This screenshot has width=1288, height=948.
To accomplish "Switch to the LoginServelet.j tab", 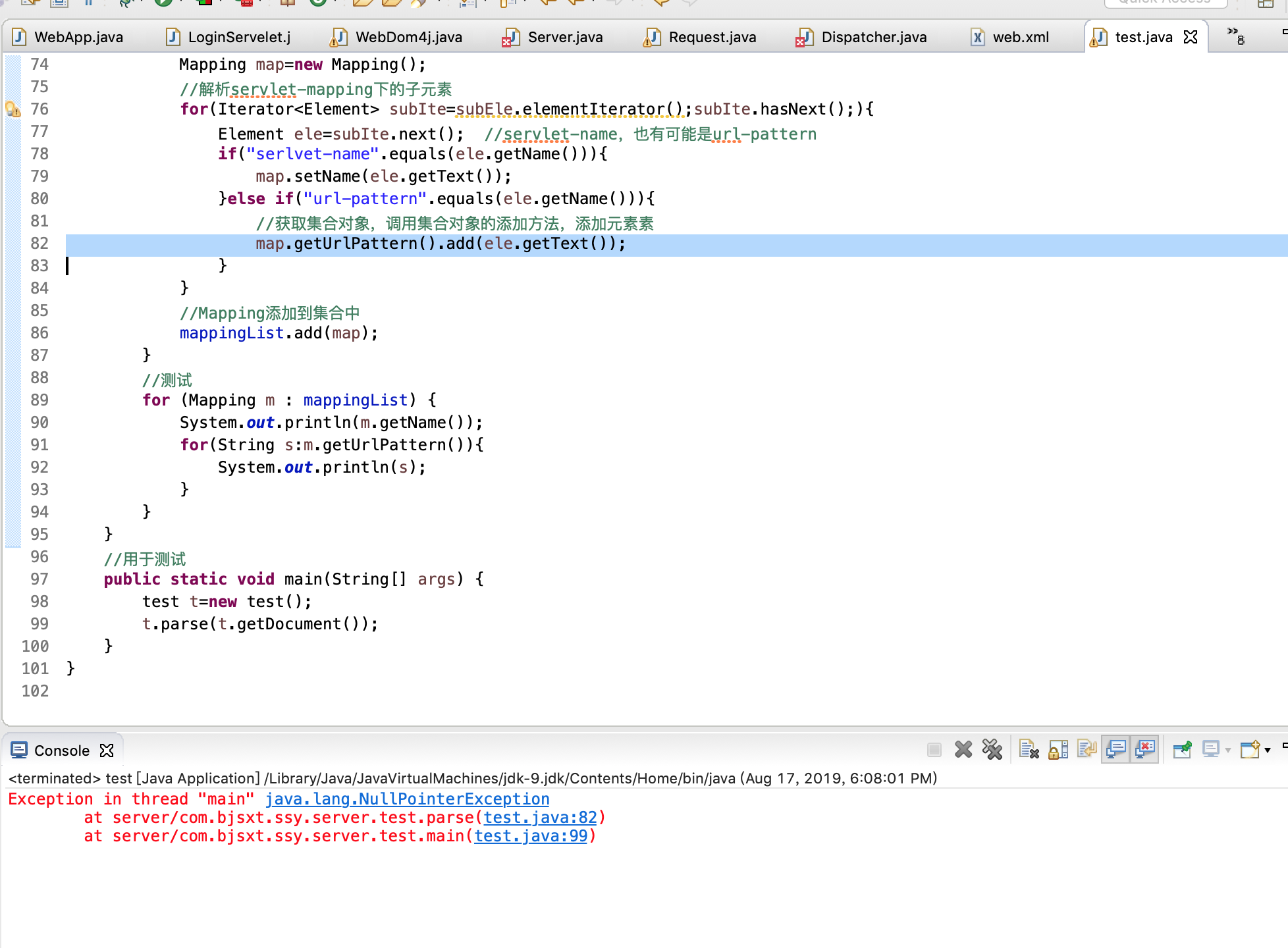I will coord(229,37).
